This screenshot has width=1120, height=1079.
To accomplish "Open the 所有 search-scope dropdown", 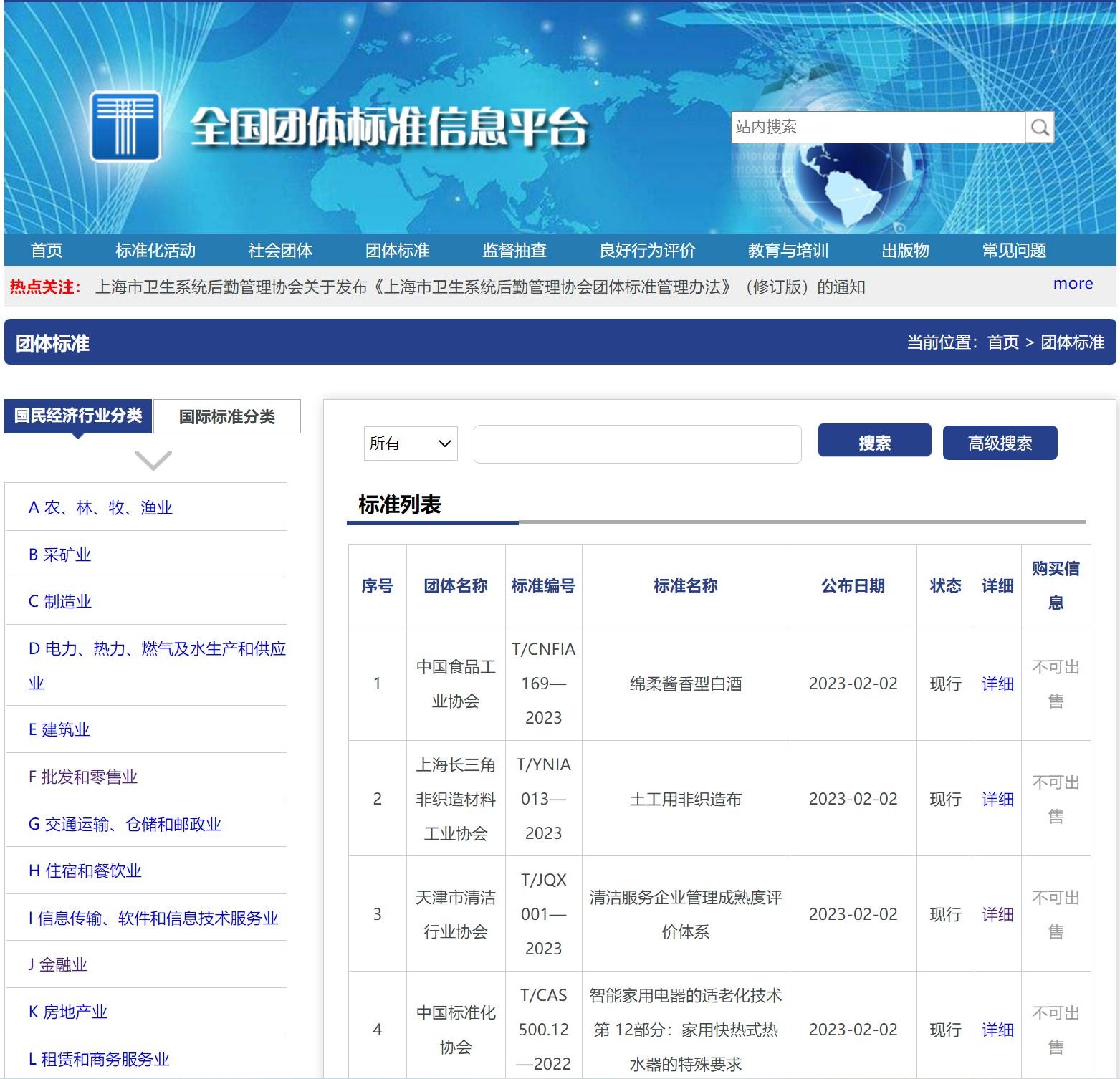I will click(411, 443).
